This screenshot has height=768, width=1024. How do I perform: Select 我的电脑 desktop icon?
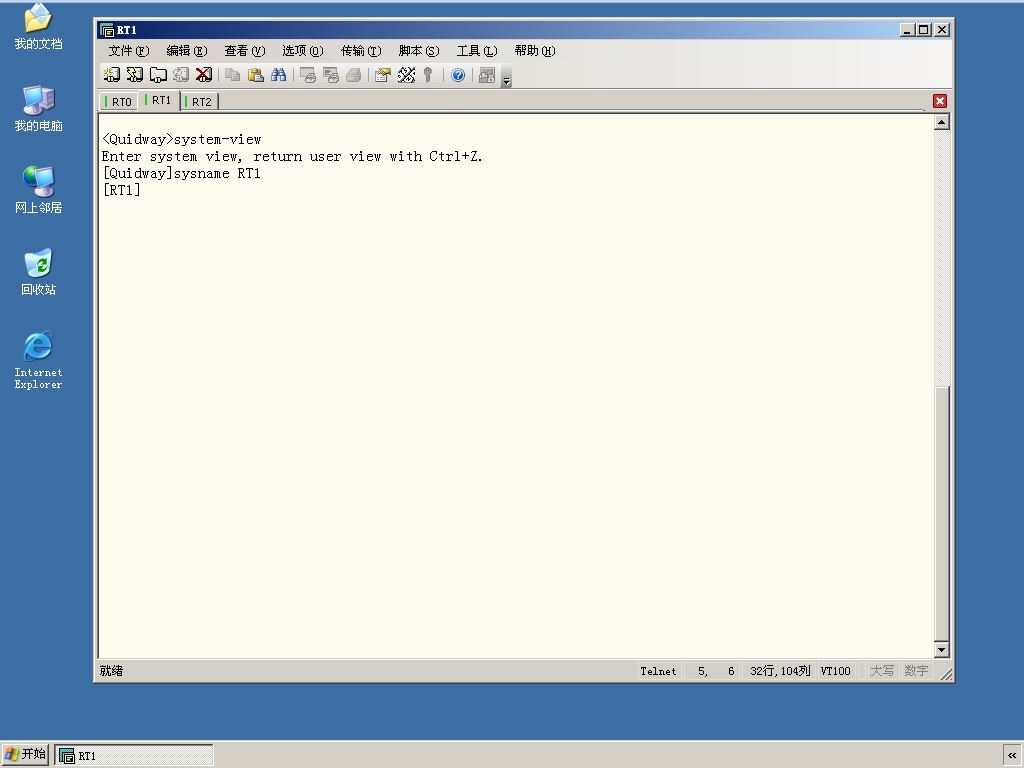point(39,108)
